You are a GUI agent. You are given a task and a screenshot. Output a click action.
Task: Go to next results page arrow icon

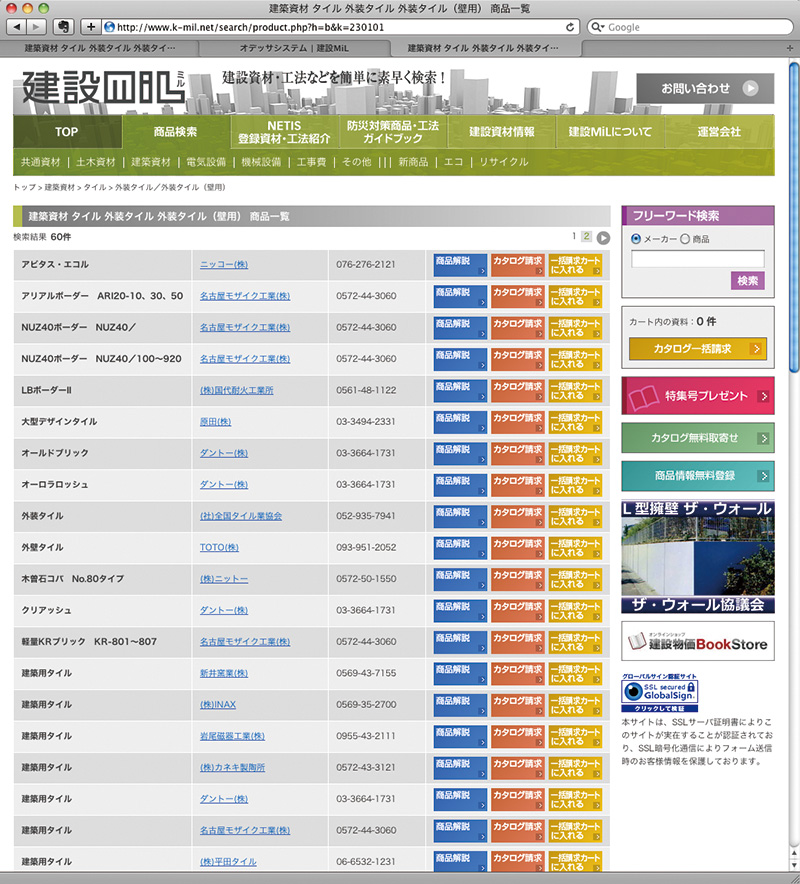point(603,238)
